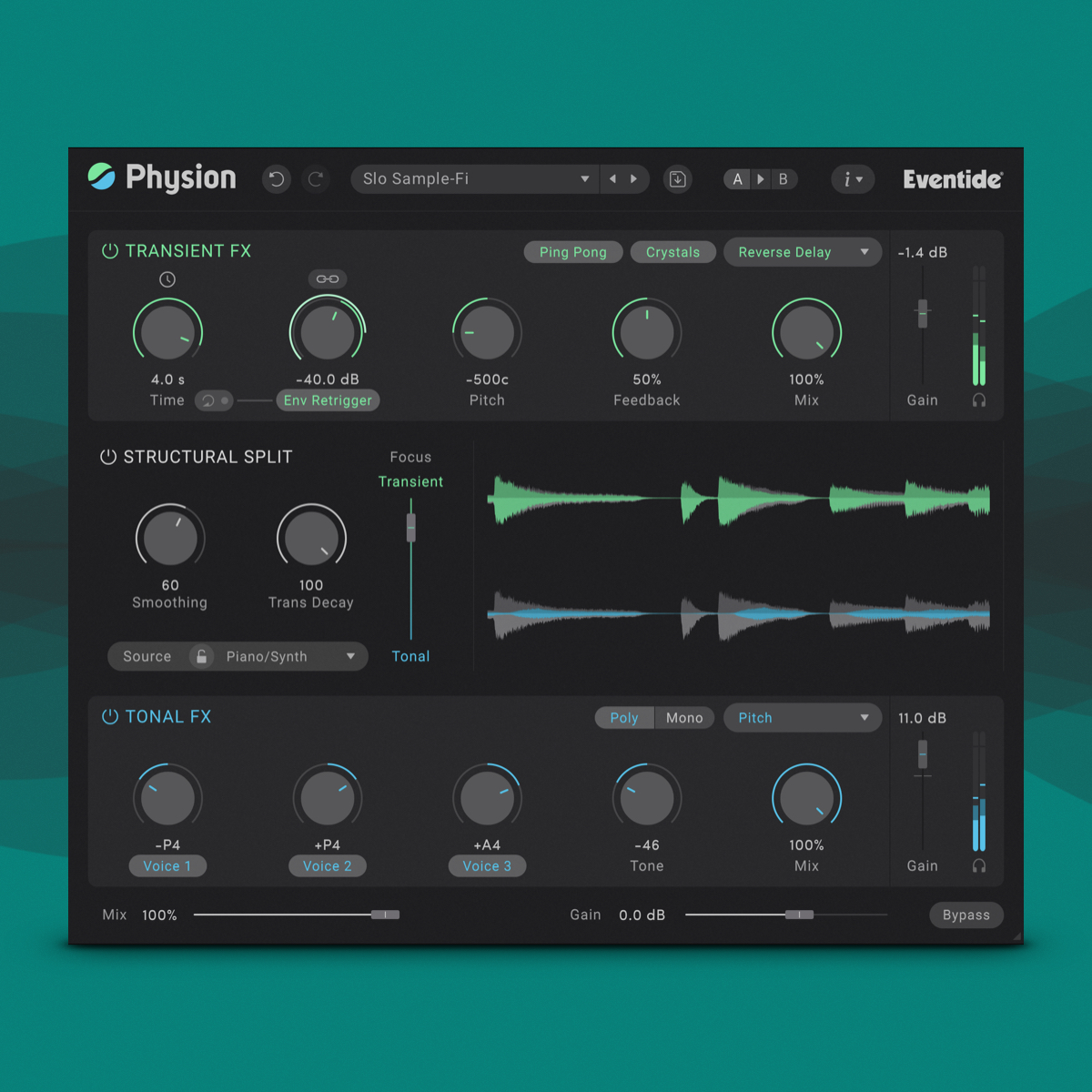Screen dimensions: 1092x1092
Task: Power off the Structural Split section
Action: click(109, 456)
